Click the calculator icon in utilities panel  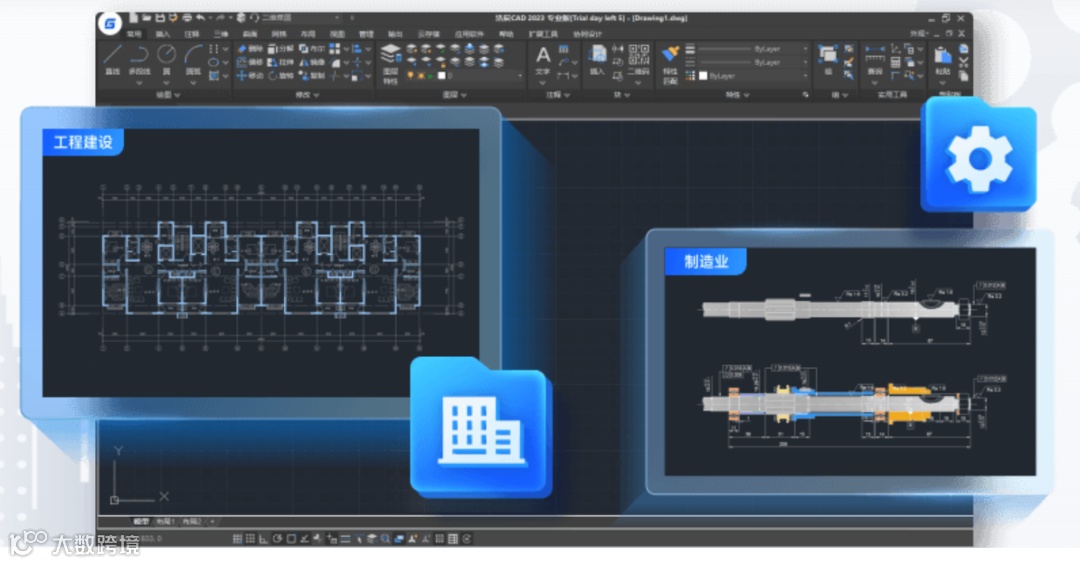pyautogui.click(x=895, y=63)
